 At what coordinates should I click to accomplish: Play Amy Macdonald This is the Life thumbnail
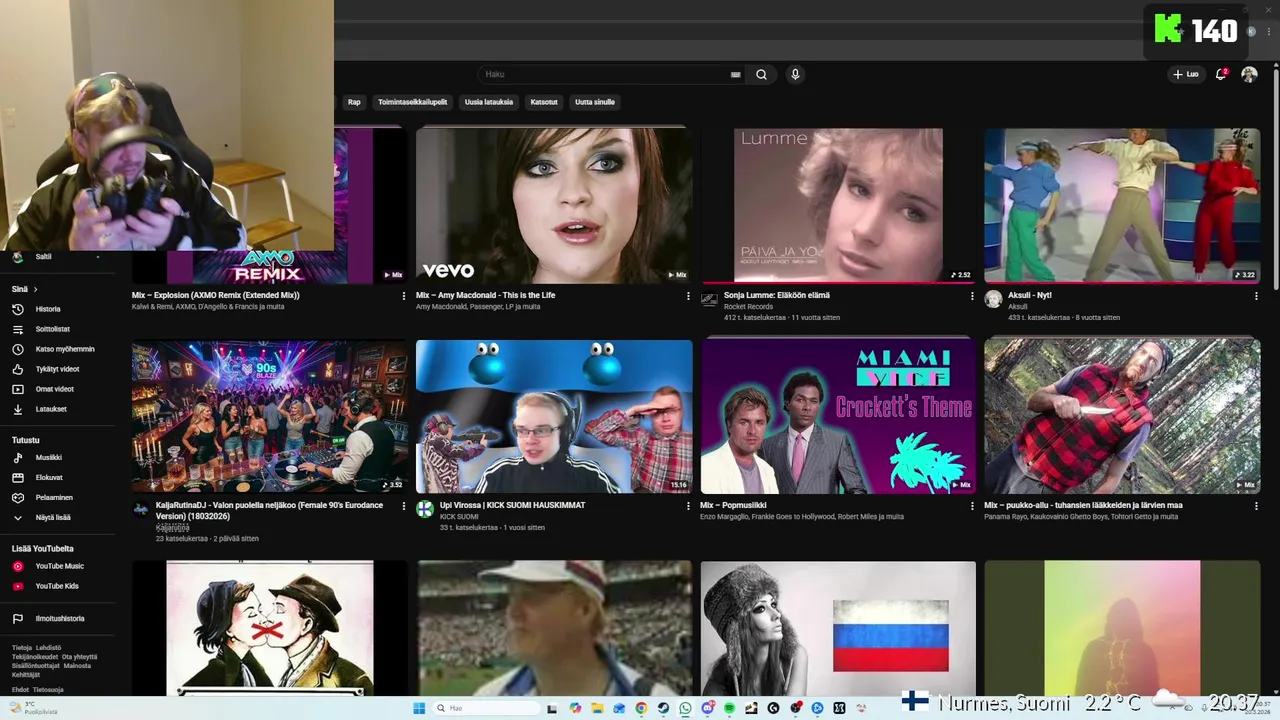point(554,205)
